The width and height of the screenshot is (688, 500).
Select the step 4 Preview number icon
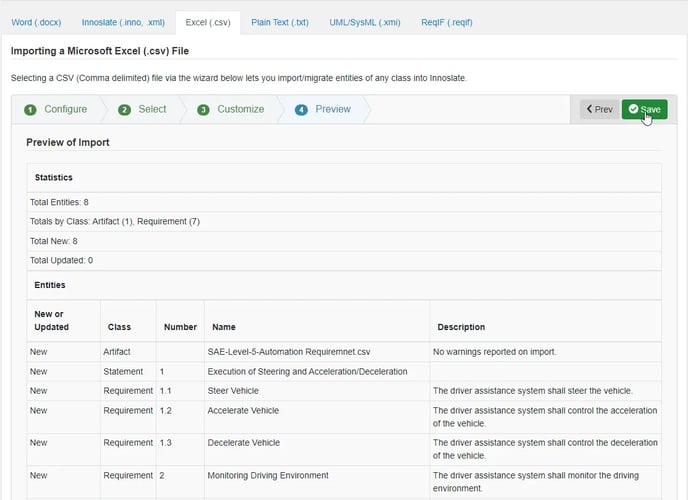click(301, 110)
